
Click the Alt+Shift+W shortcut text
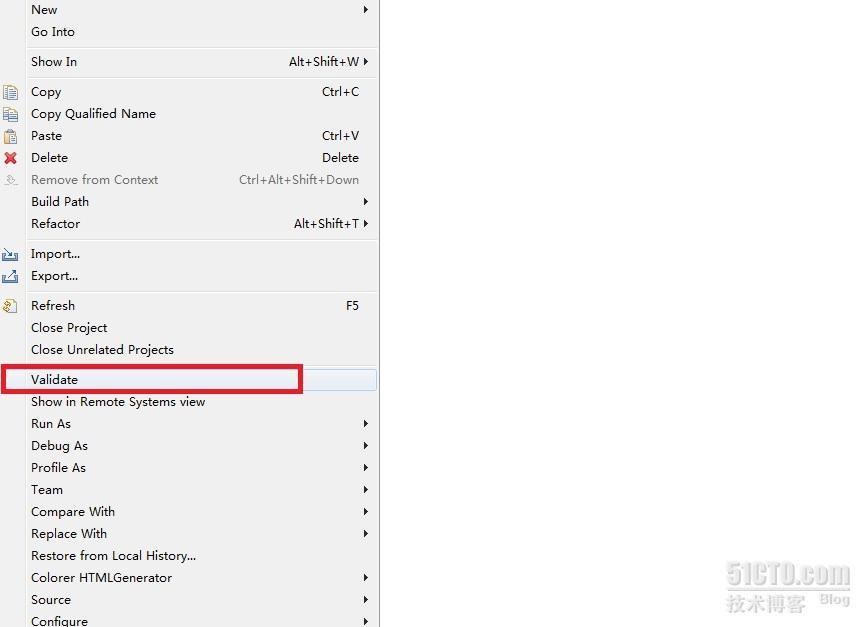click(324, 61)
